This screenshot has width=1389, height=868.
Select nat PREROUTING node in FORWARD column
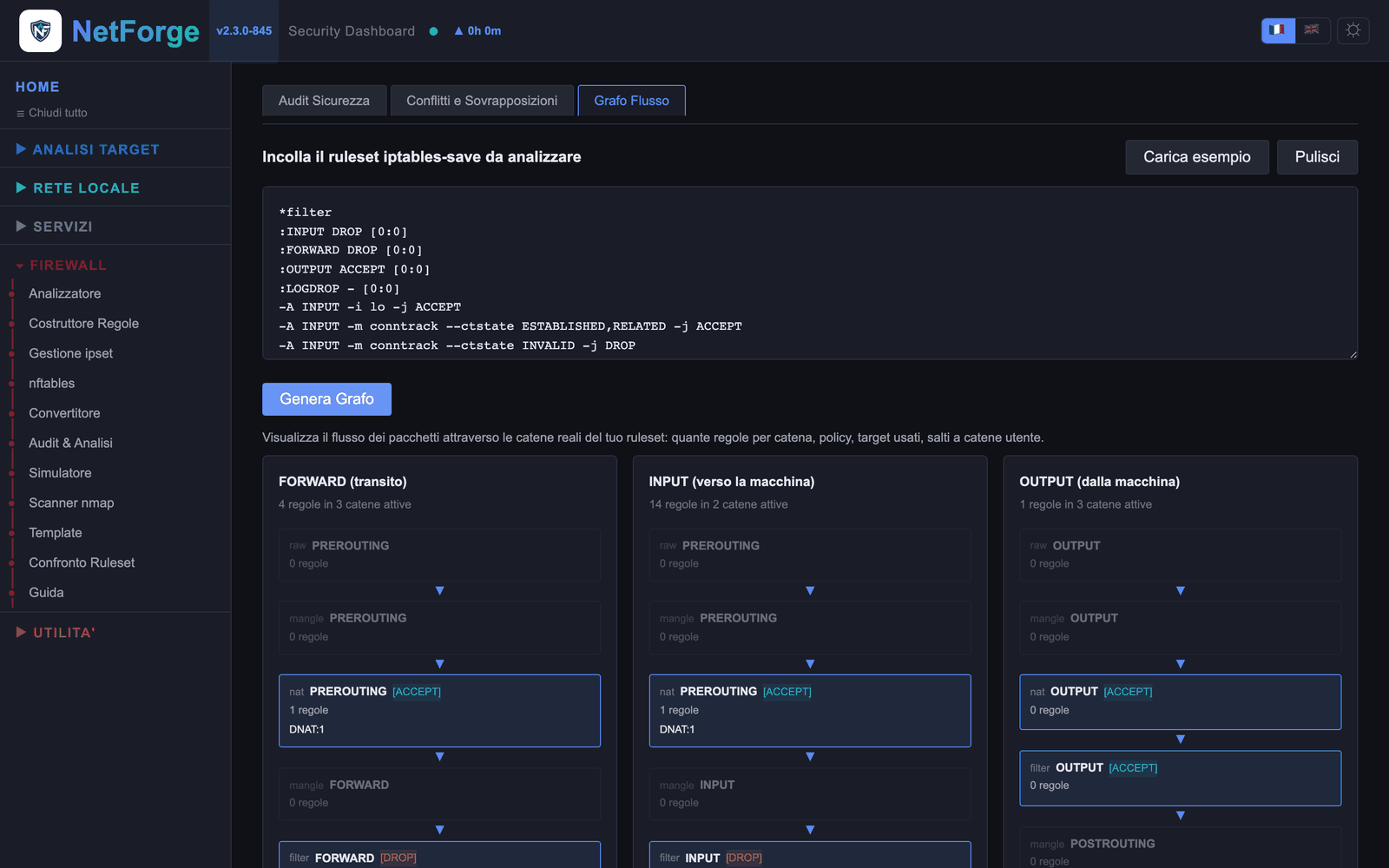(x=439, y=711)
